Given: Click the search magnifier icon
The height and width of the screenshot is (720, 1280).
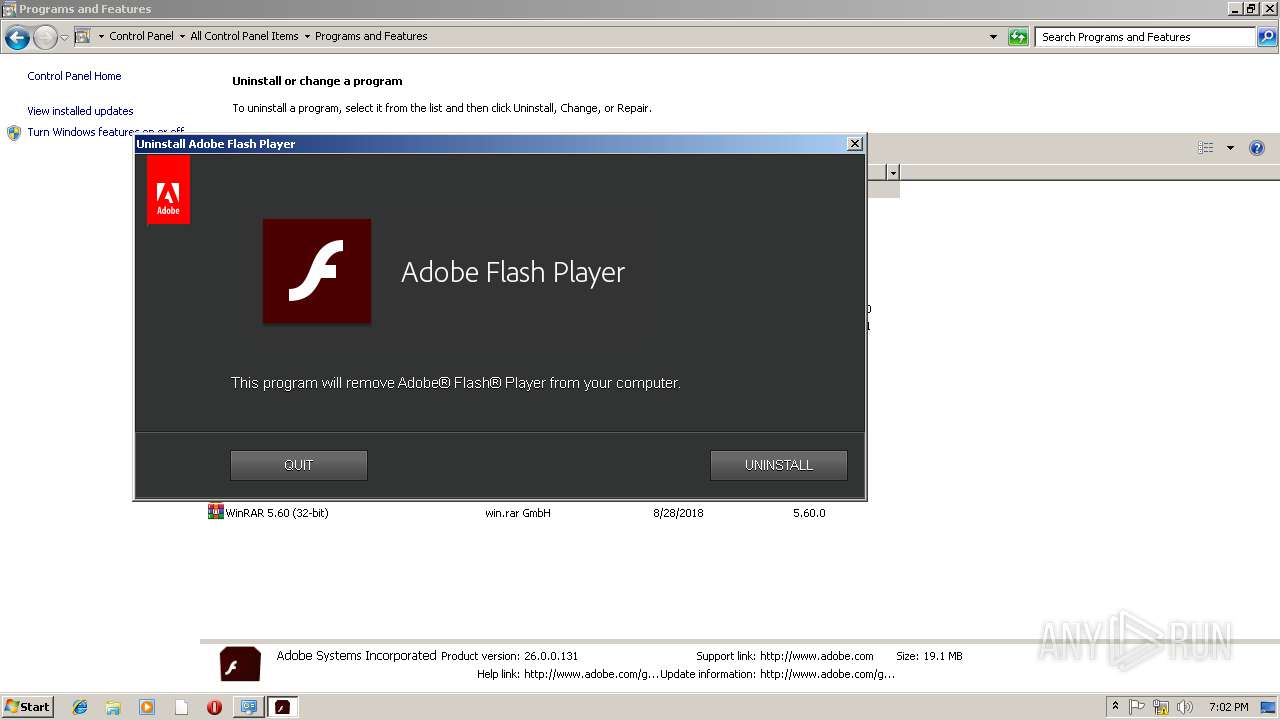Looking at the screenshot, I should coord(1267,37).
